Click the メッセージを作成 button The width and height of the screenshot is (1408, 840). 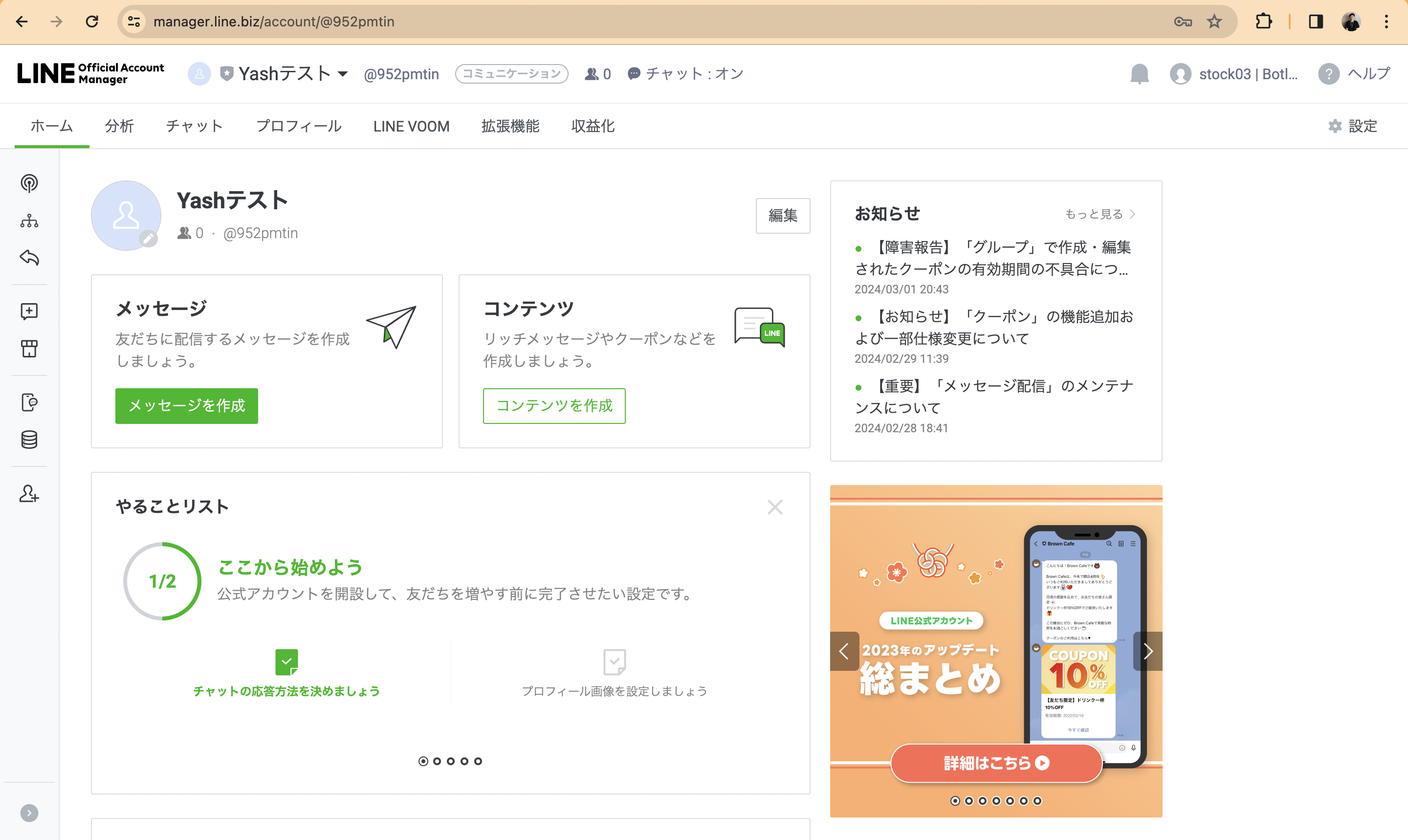pos(186,406)
